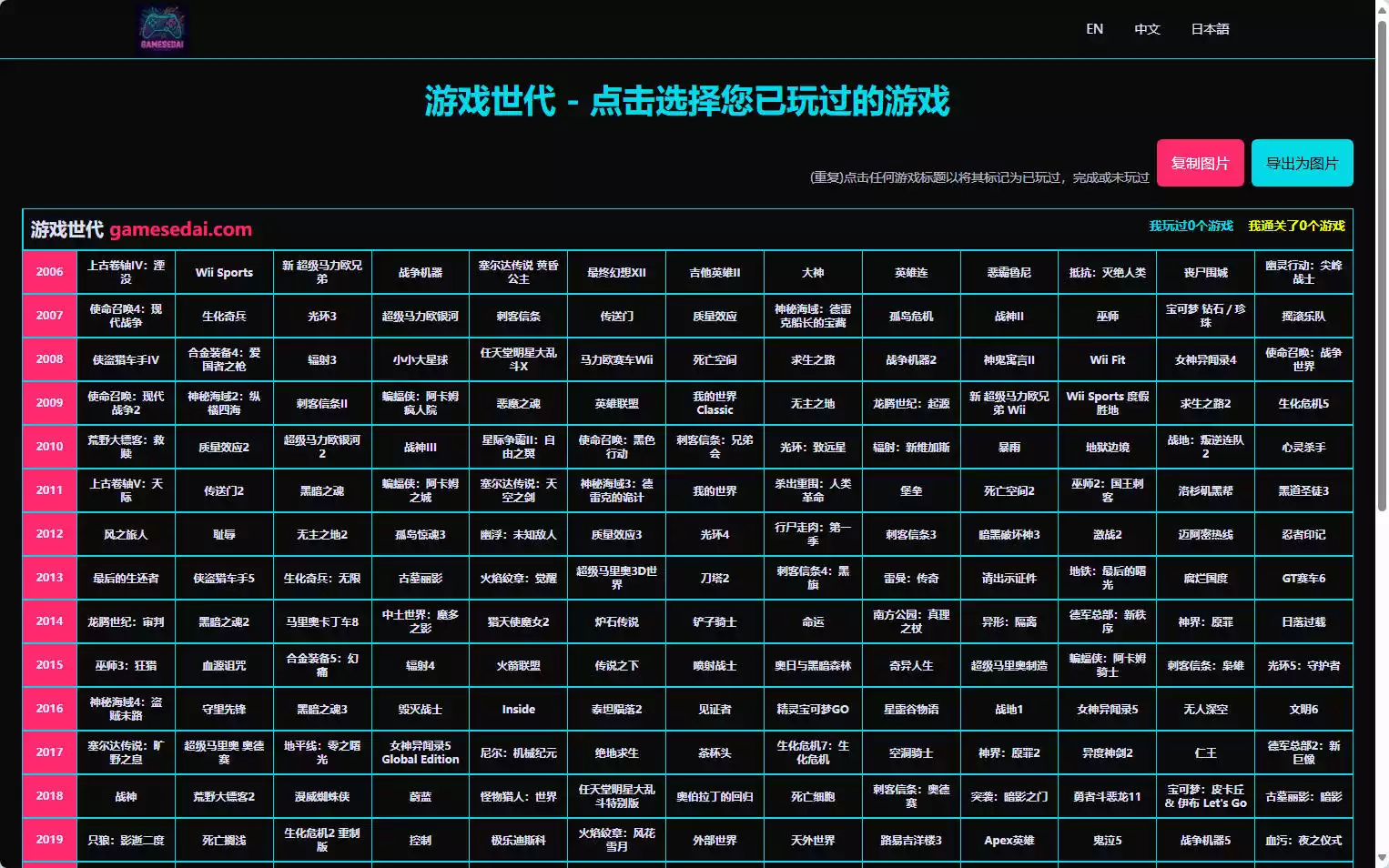The image size is (1389, 868).
Task: Select 我的世界 Classic cell
Action: [715, 403]
